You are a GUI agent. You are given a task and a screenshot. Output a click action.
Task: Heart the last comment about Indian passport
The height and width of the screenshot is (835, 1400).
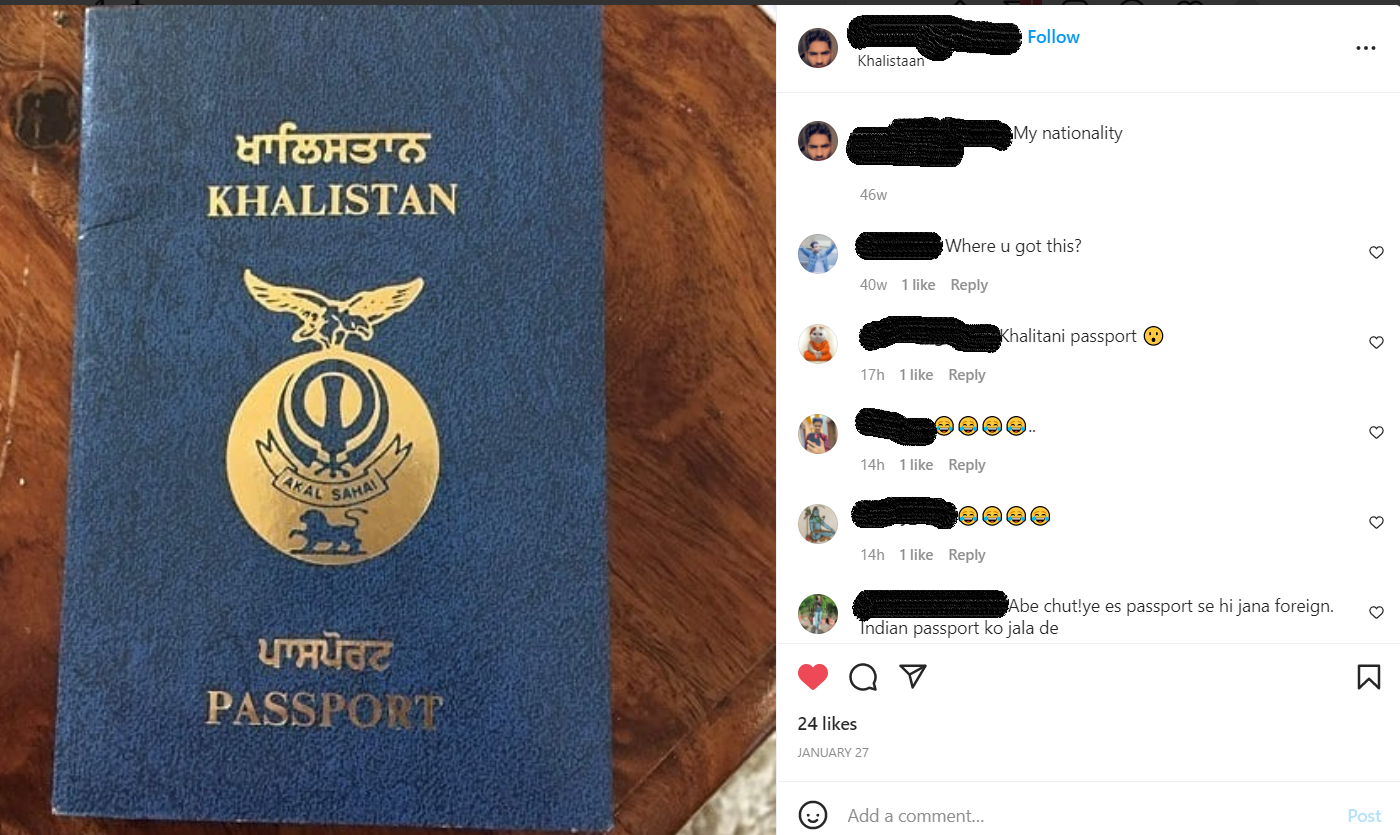(x=1376, y=613)
